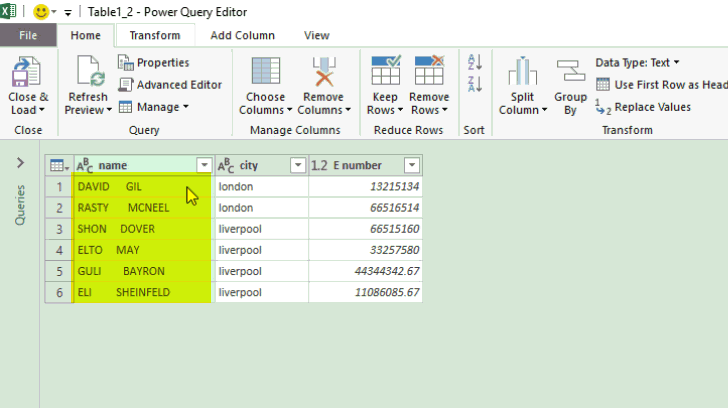Click the Choose Columns icon

point(266,71)
